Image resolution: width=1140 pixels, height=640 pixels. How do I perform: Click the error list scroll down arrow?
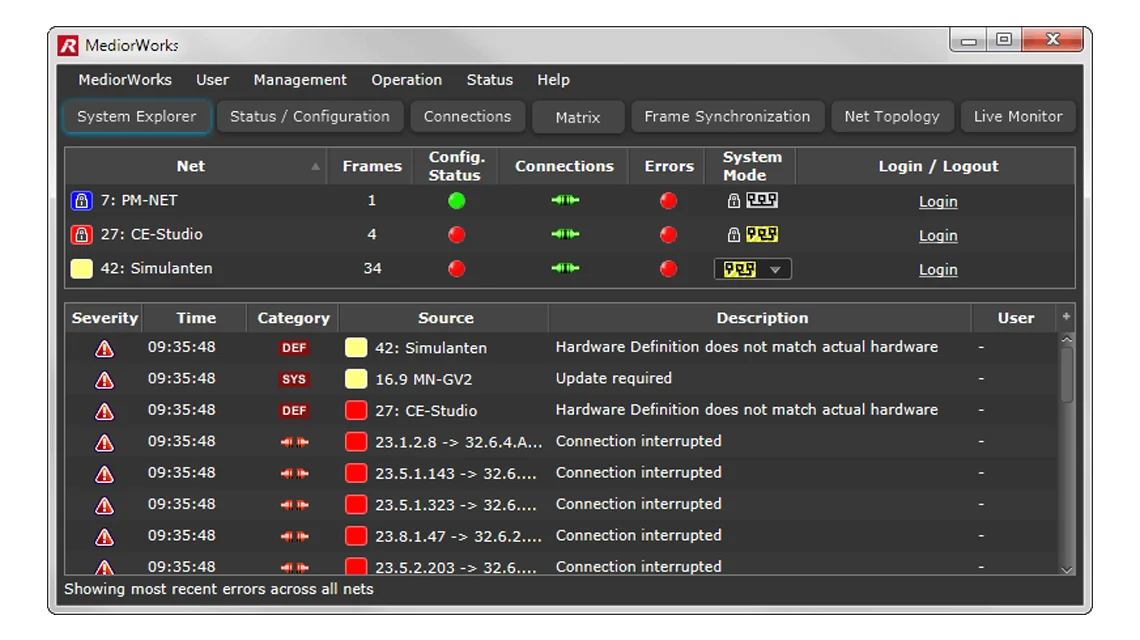click(1067, 569)
